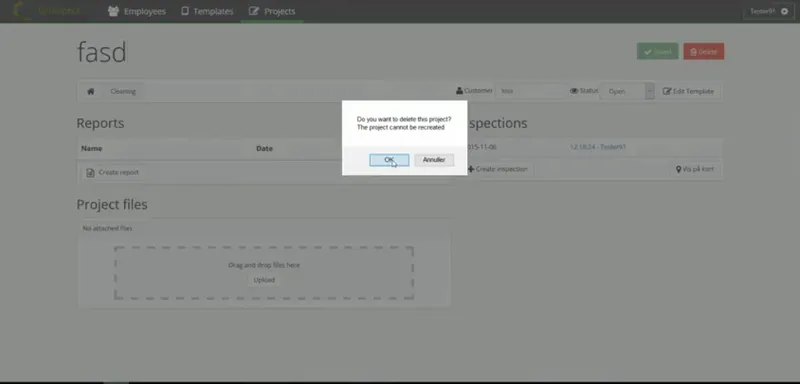Open the settings gear next to Tester91
This screenshot has height=384, width=800.
pos(785,11)
